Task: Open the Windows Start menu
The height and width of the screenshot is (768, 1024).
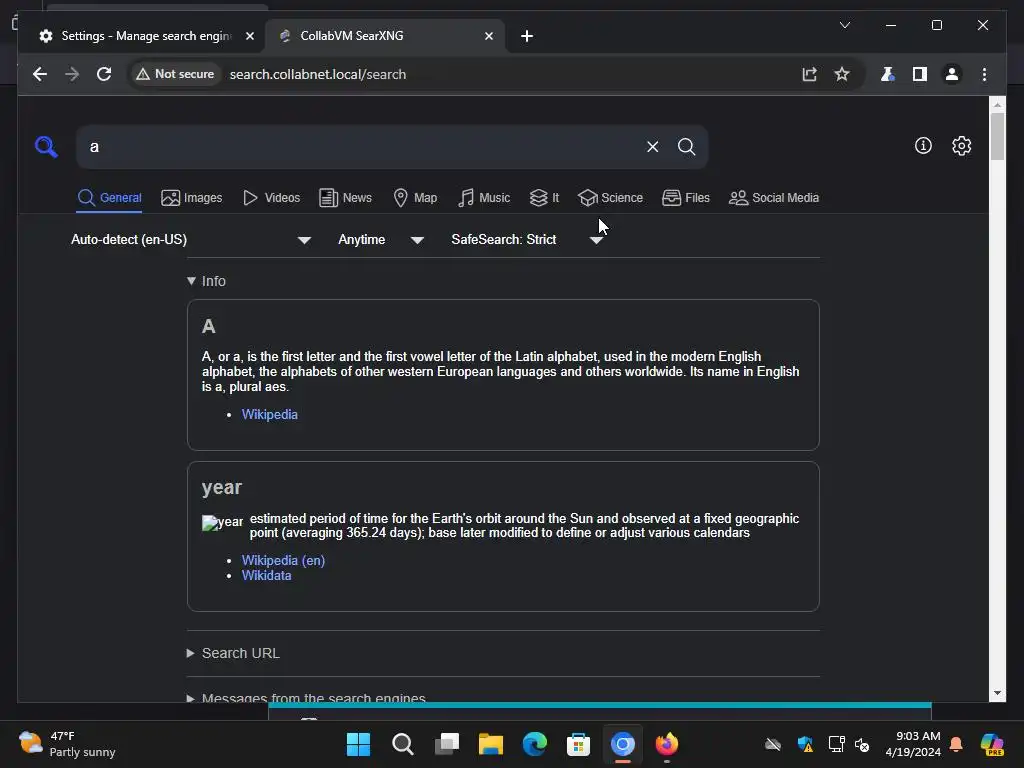Action: tap(359, 744)
